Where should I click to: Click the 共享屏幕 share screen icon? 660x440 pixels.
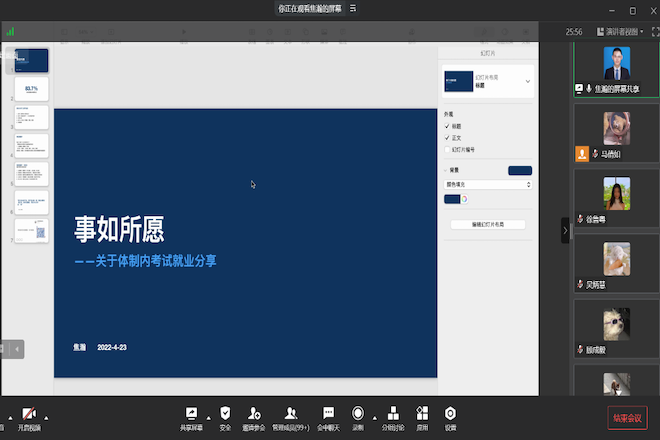pyautogui.click(x=190, y=413)
